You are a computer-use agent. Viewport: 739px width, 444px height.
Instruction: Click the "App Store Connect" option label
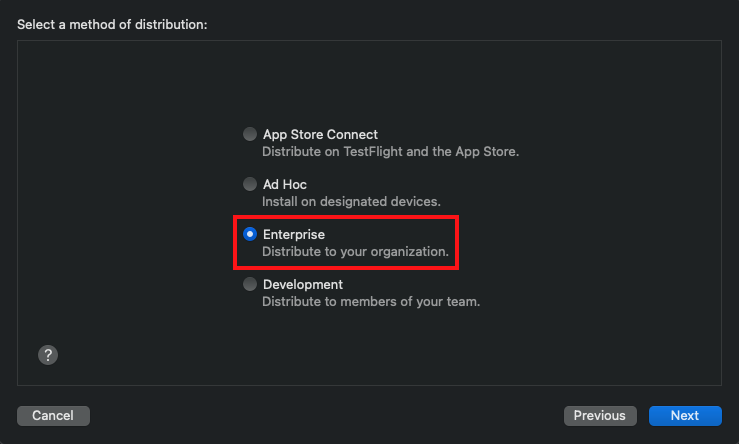tap(320, 134)
